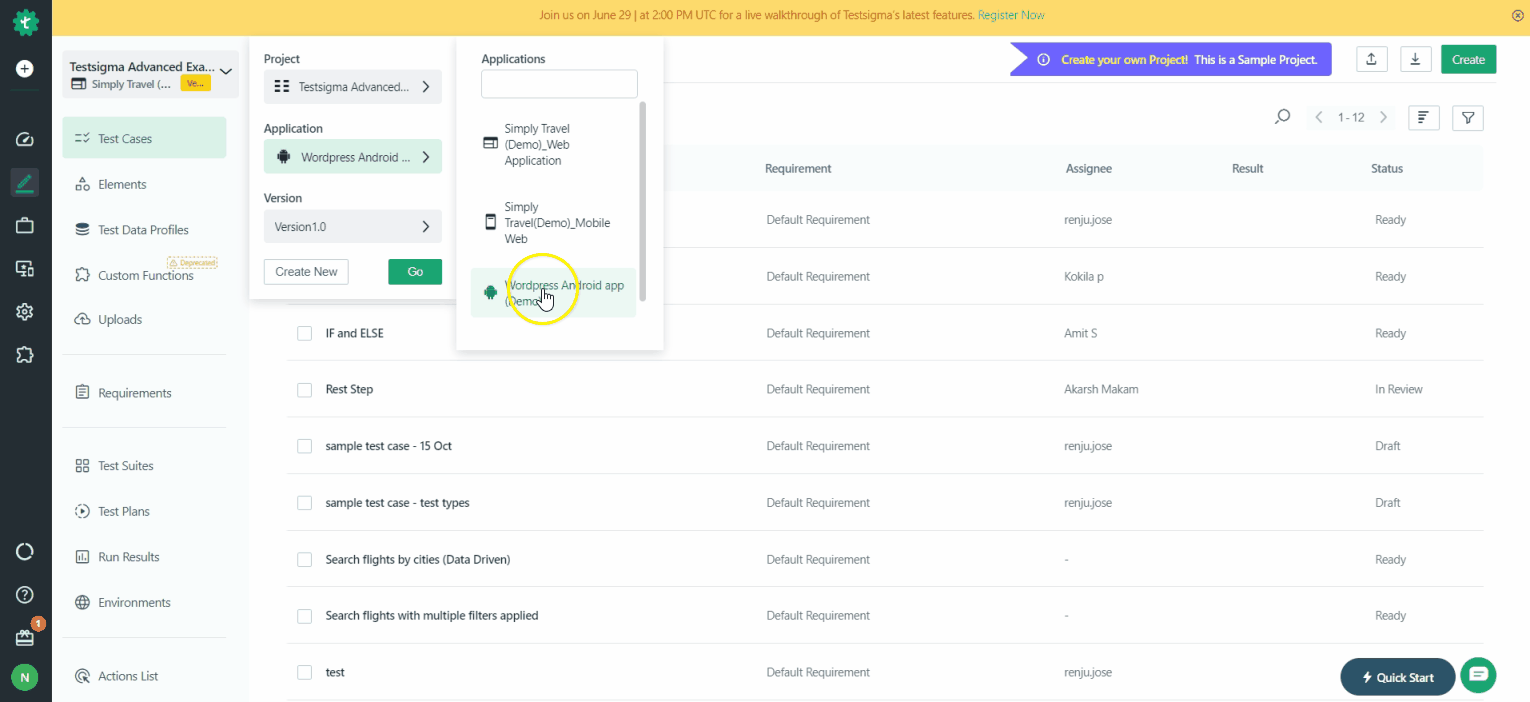Click the Rest Step test case name

click(x=349, y=389)
